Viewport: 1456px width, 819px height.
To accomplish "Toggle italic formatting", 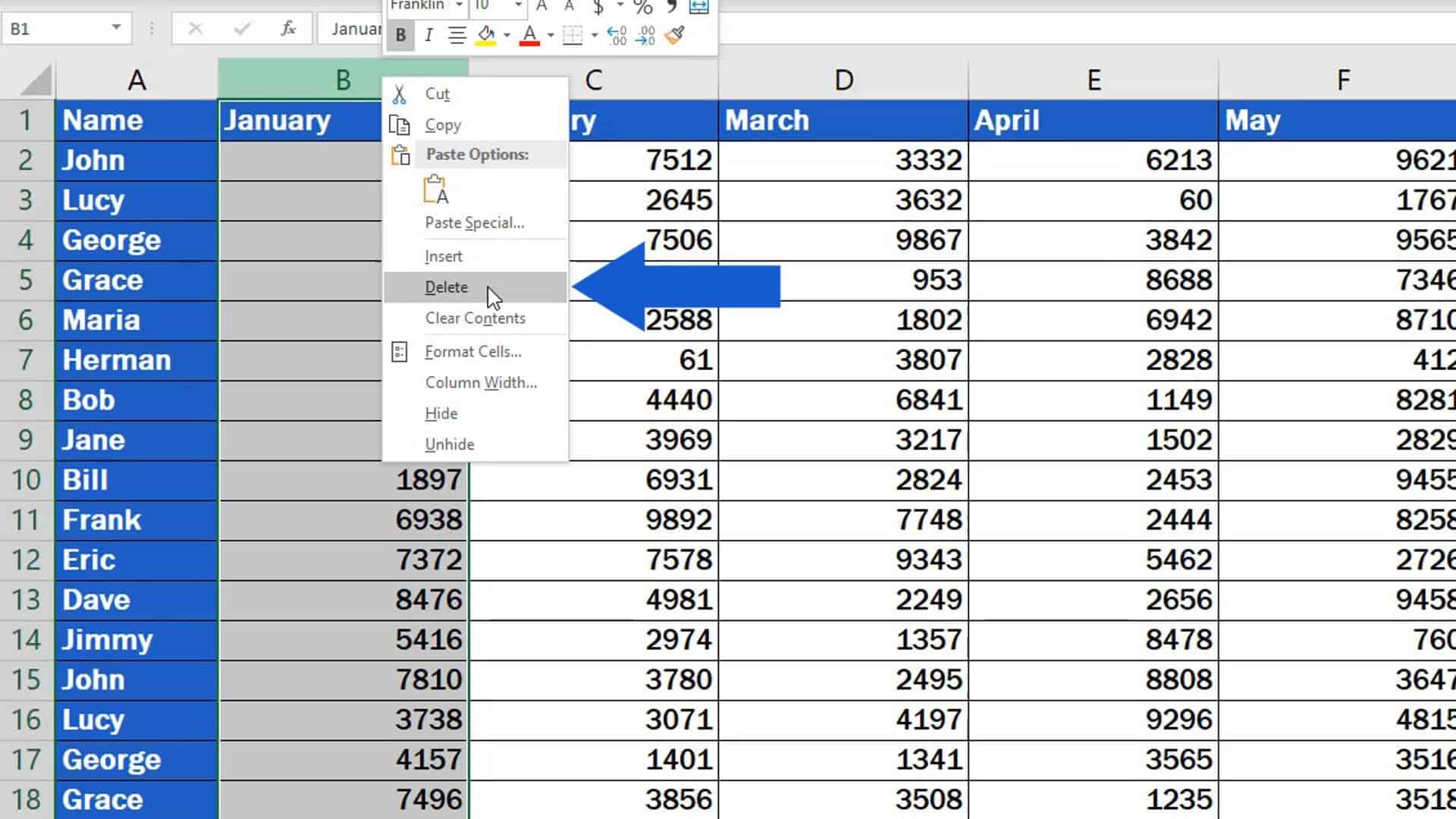I will 429,36.
